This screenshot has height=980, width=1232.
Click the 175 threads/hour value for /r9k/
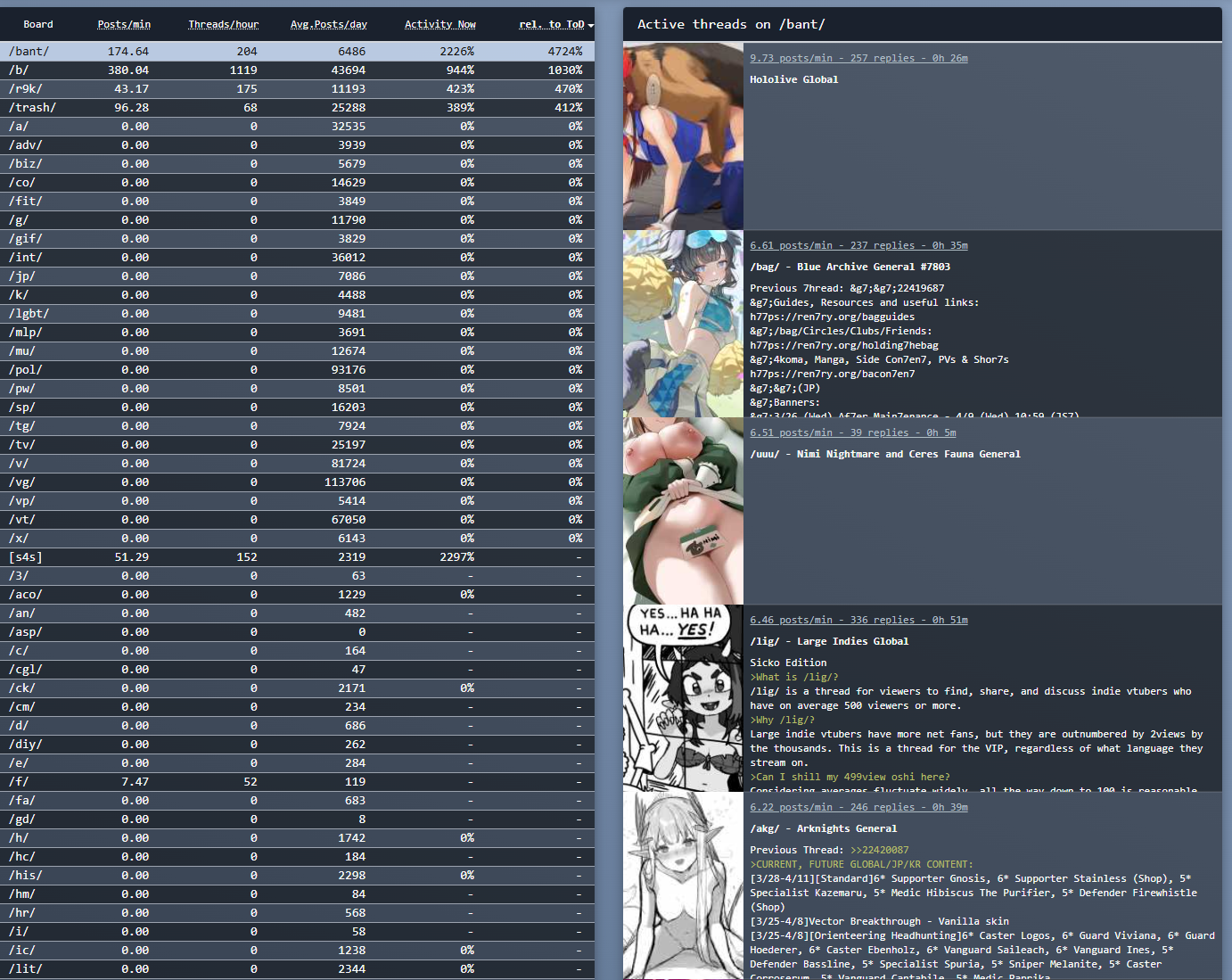click(247, 89)
